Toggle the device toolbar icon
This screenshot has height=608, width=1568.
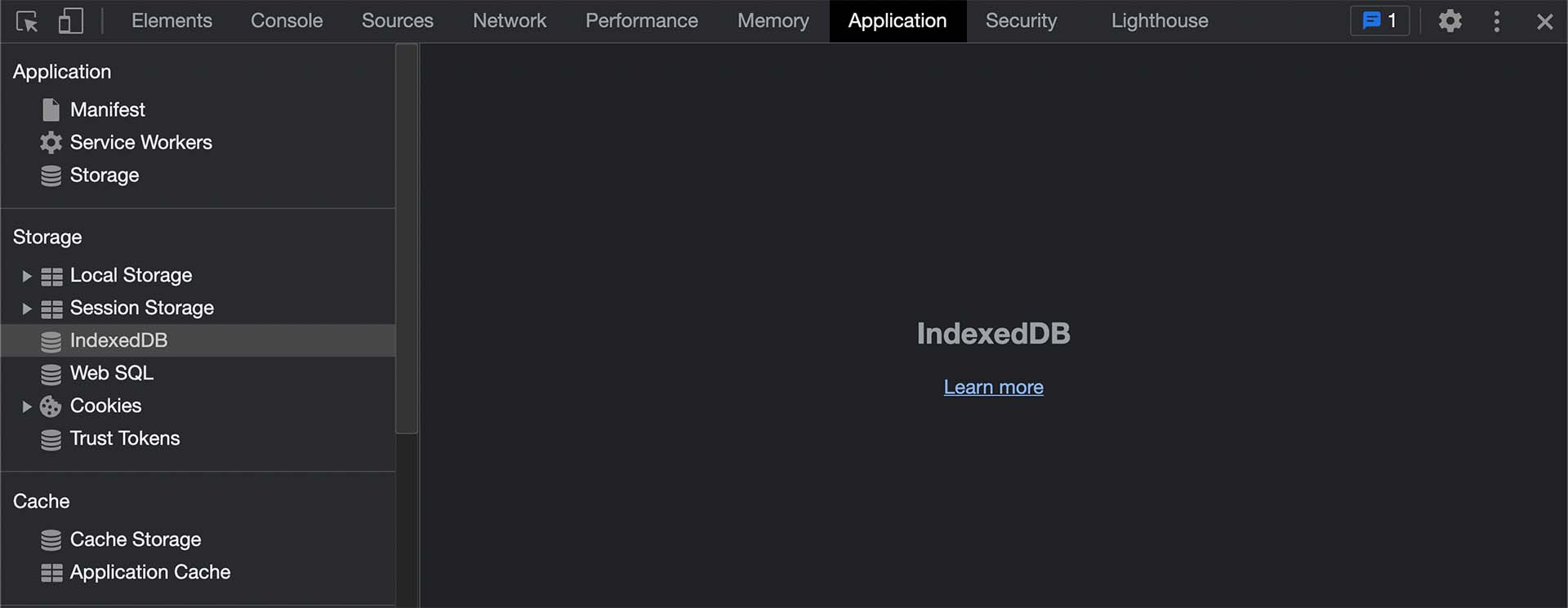[x=71, y=21]
